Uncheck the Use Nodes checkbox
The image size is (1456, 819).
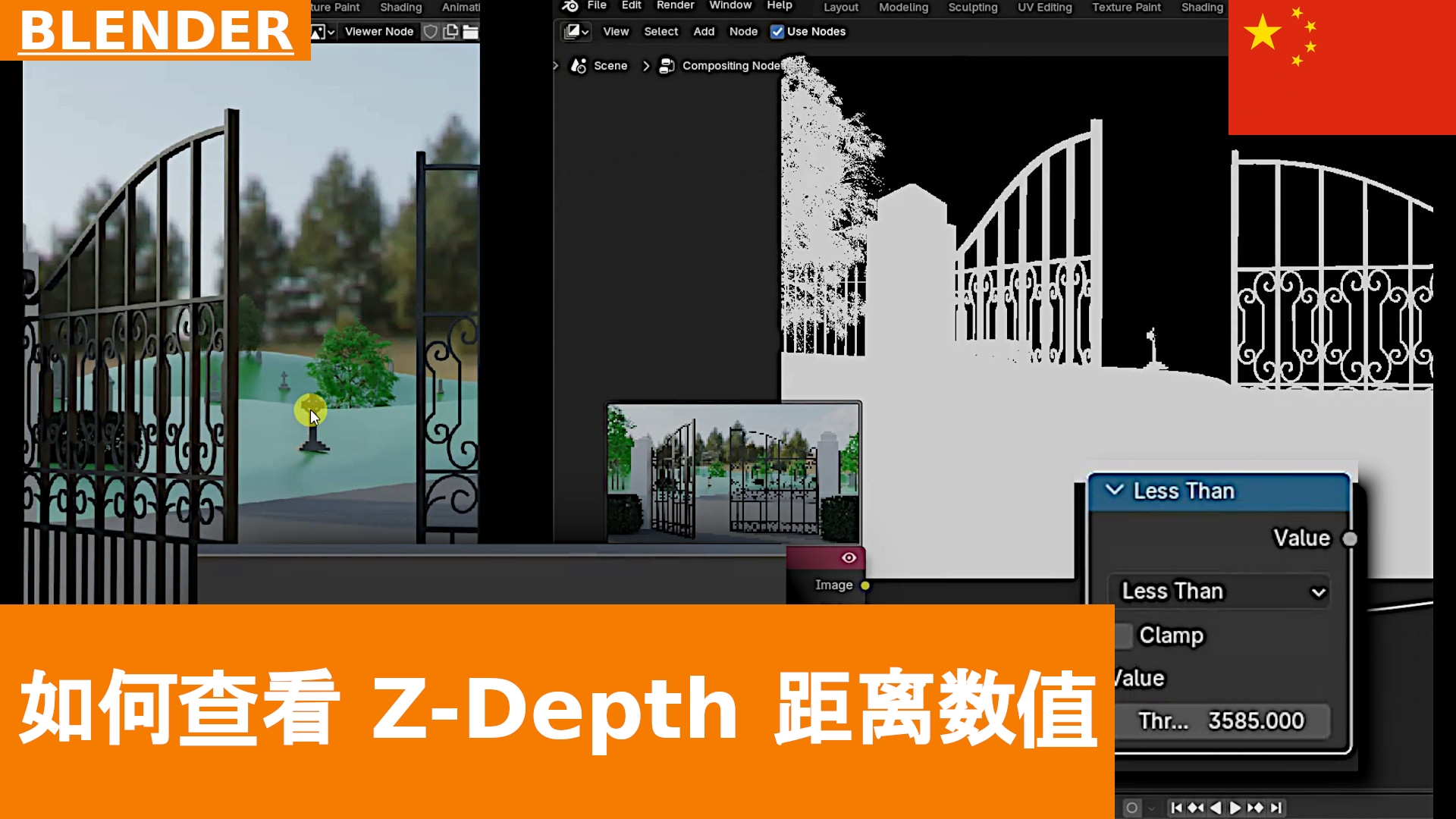coord(777,32)
